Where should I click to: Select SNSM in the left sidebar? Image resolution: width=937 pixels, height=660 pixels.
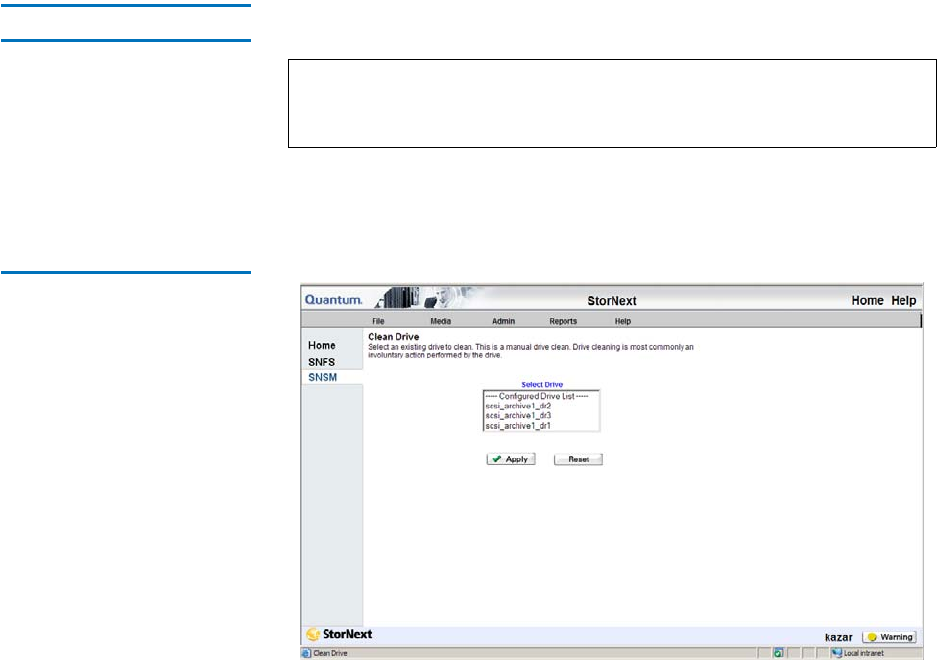pyautogui.click(x=323, y=377)
